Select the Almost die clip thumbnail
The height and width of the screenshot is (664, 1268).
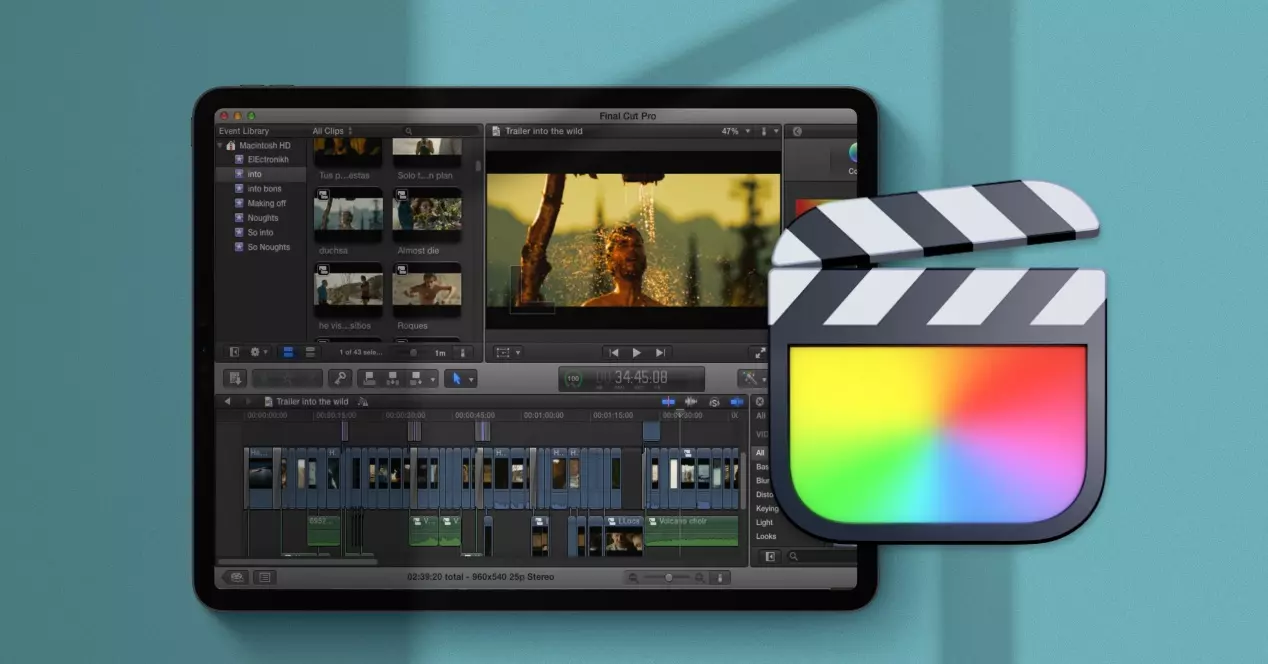(426, 215)
